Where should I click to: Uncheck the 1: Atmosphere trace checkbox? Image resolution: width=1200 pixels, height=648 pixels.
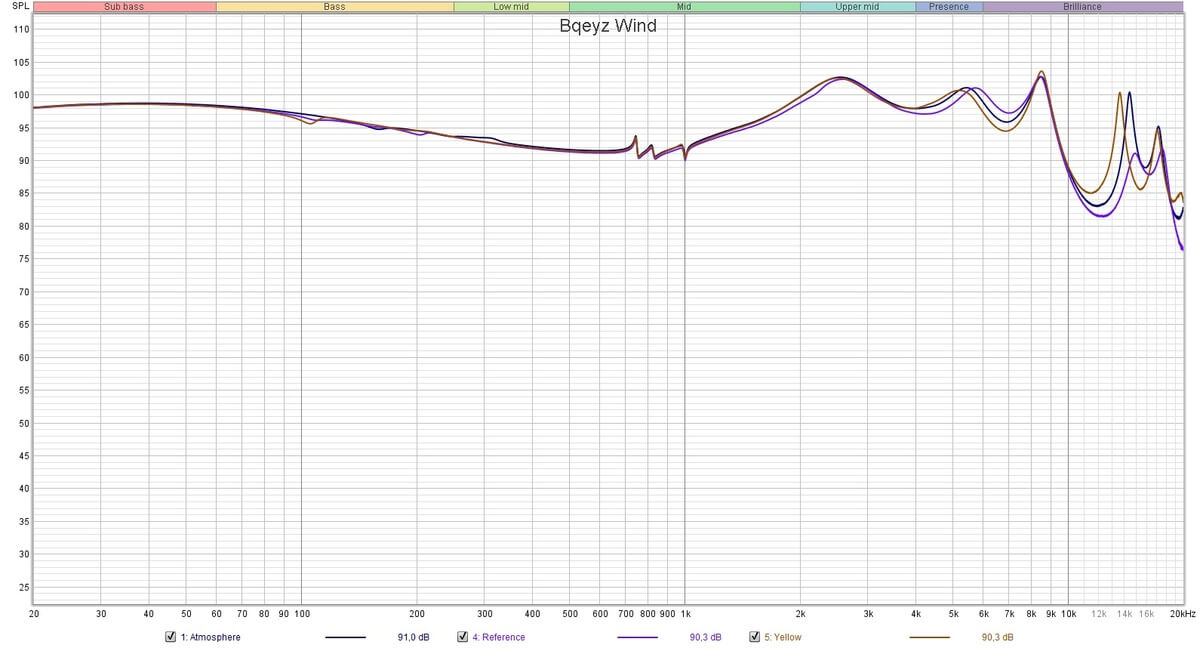pyautogui.click(x=171, y=637)
